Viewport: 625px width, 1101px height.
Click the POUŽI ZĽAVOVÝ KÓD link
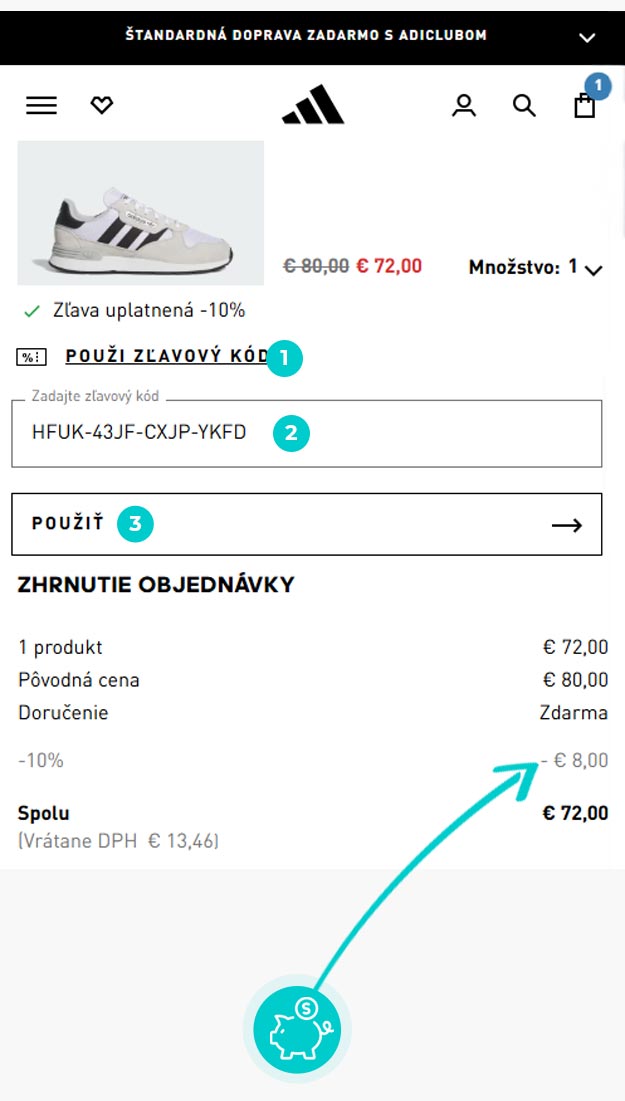click(x=167, y=356)
